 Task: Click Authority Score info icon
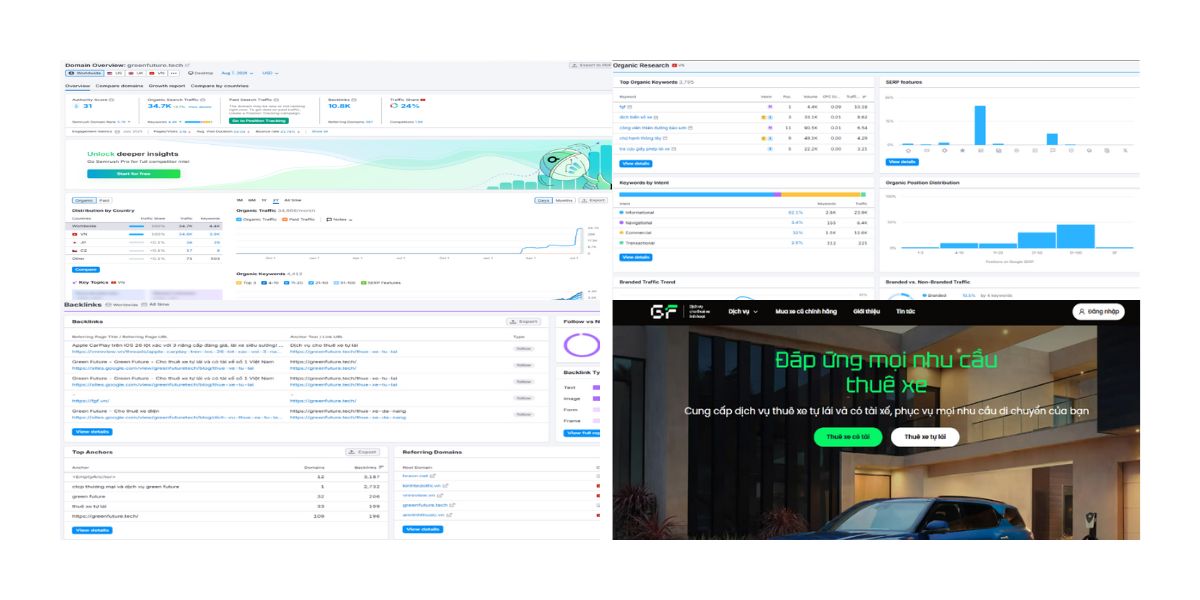click(x=111, y=99)
